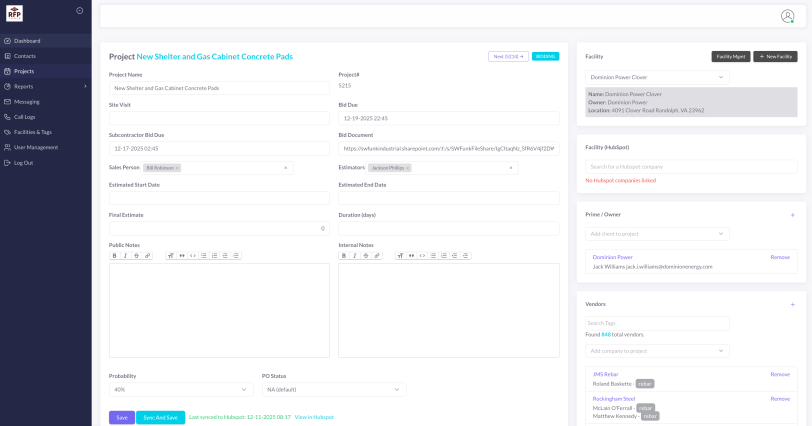This screenshot has width=812, height=426.
Task: Open the user profile avatar icon
Action: [x=787, y=16]
